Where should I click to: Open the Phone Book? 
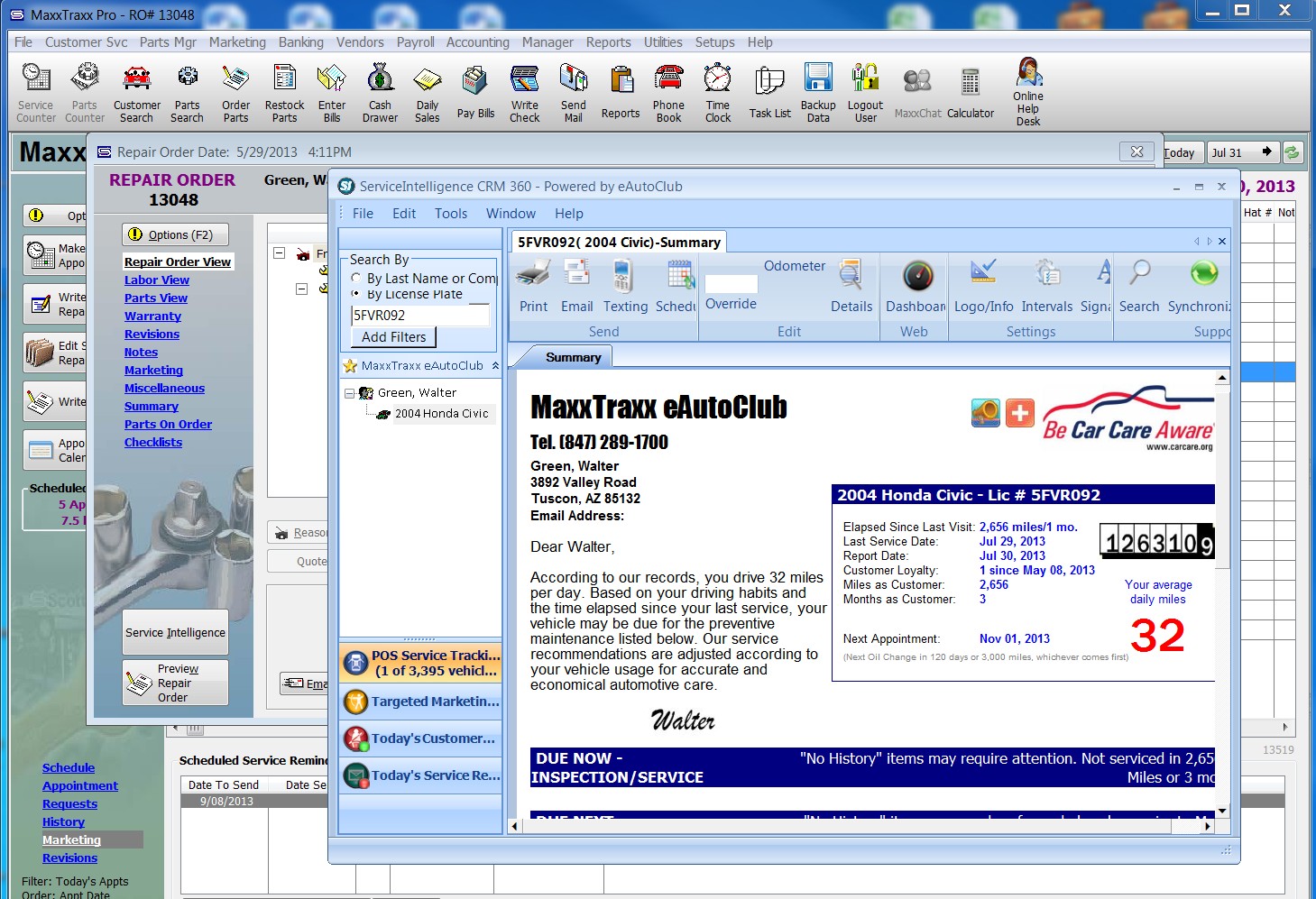668,93
